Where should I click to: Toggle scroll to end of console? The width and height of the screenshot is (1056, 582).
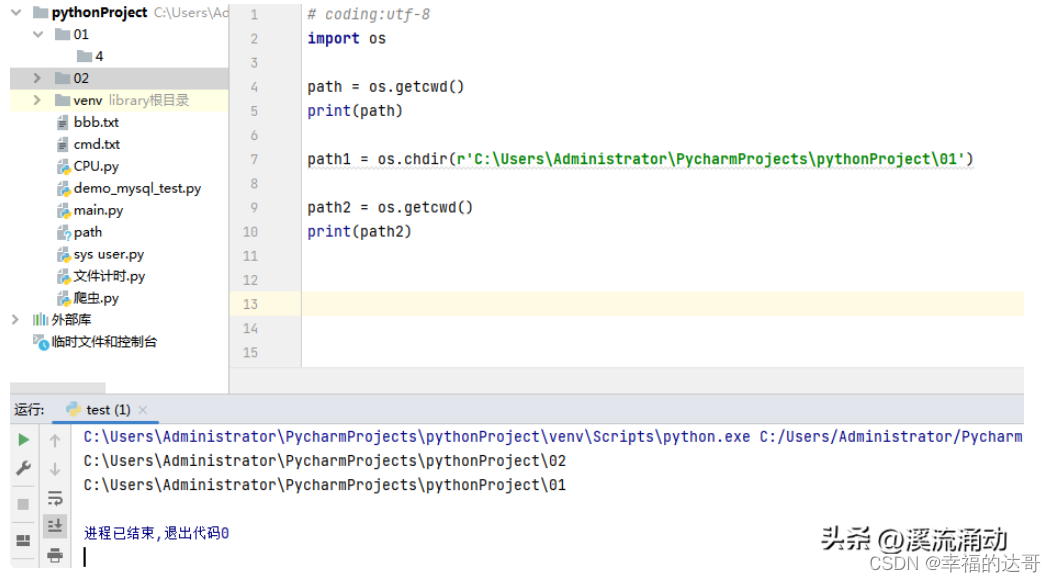[x=55, y=526]
